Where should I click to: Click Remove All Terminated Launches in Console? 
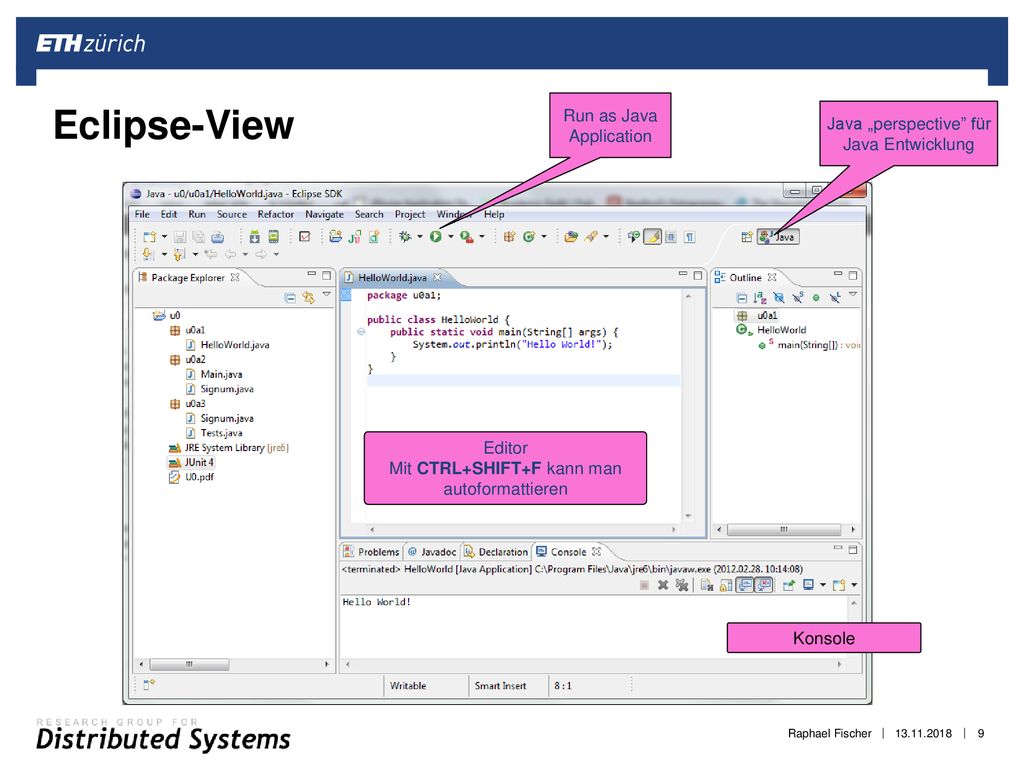click(682, 585)
